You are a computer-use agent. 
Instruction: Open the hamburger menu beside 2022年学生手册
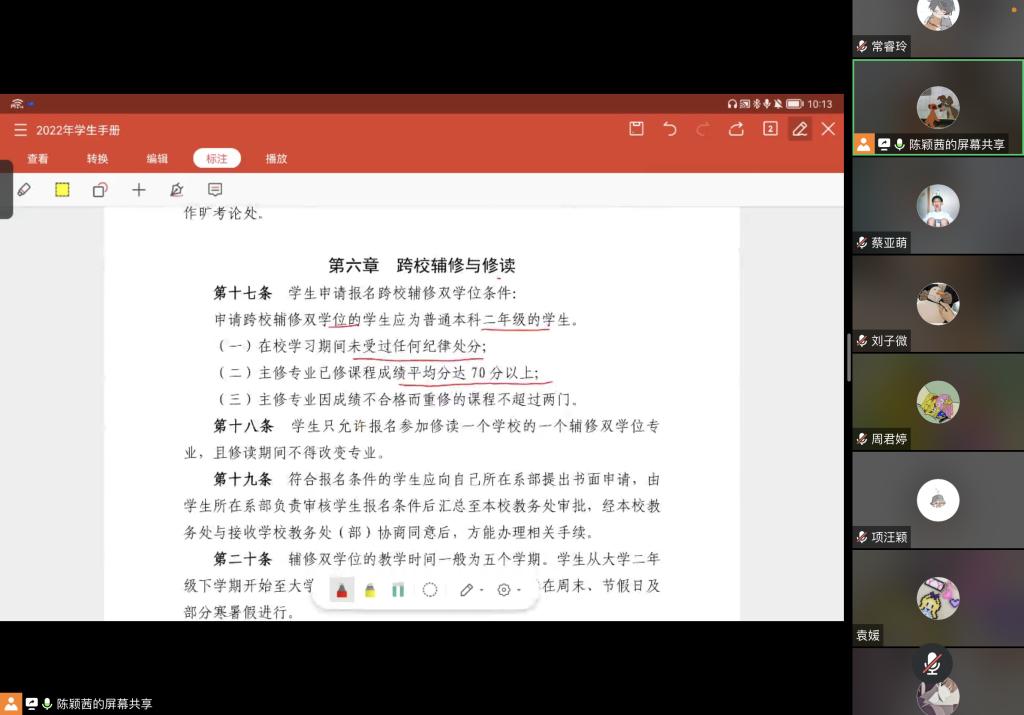[21, 130]
